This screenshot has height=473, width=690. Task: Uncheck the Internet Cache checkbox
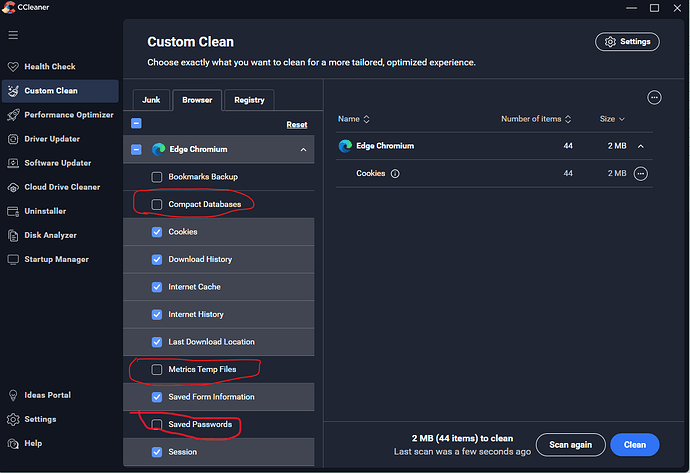[x=157, y=287]
